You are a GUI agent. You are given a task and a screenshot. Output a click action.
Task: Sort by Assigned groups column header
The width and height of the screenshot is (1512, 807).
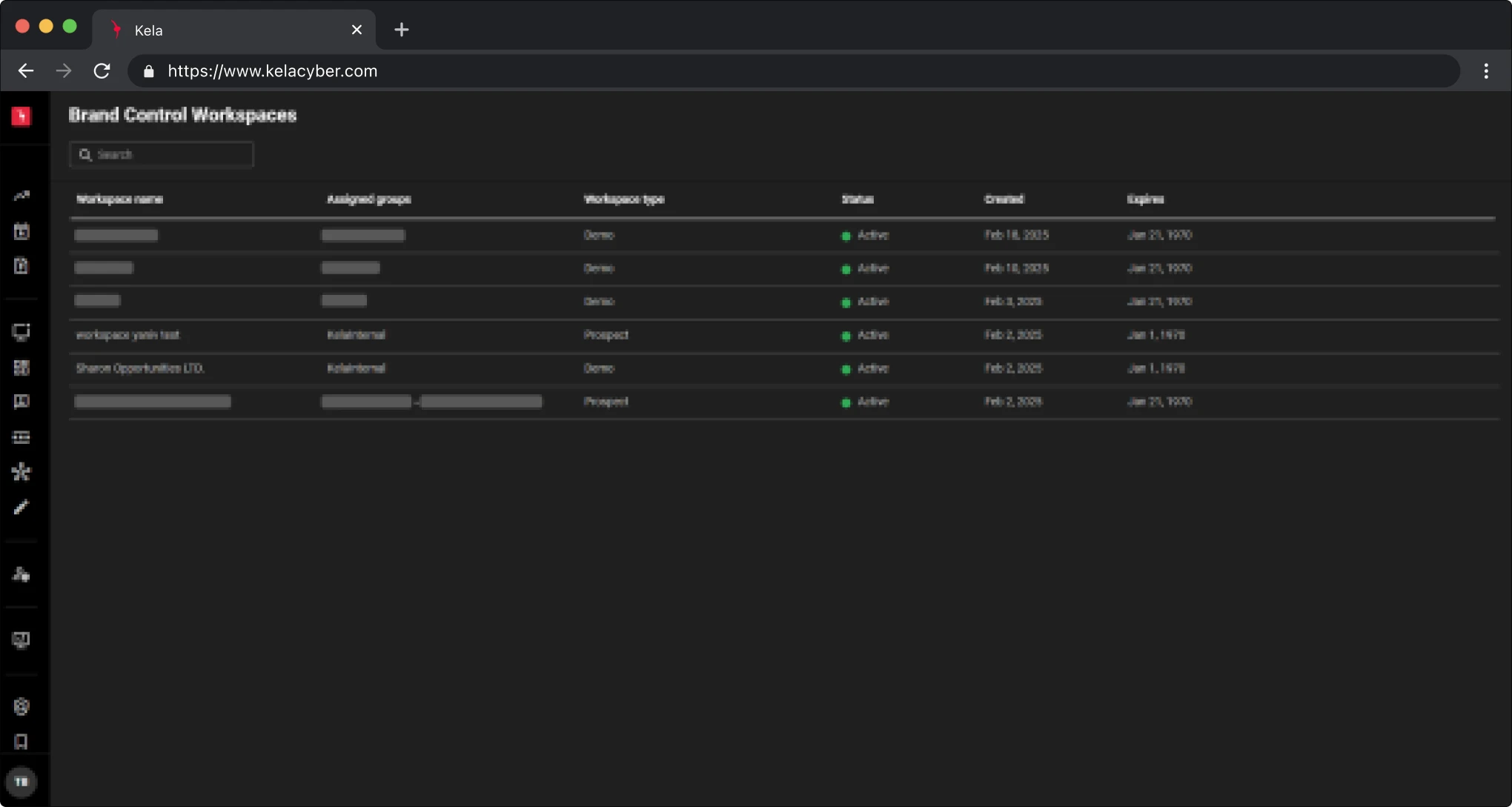[x=368, y=199]
